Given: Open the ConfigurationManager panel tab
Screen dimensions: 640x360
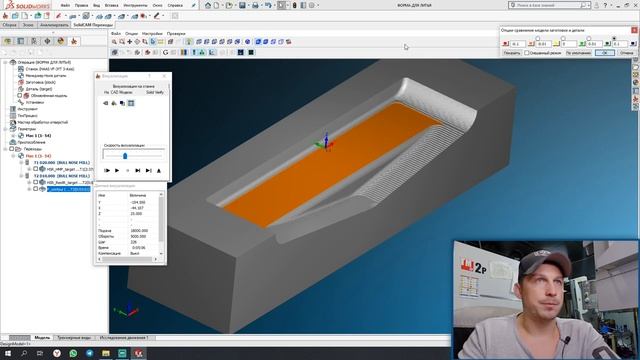Looking at the screenshot, I should coord(34,41).
